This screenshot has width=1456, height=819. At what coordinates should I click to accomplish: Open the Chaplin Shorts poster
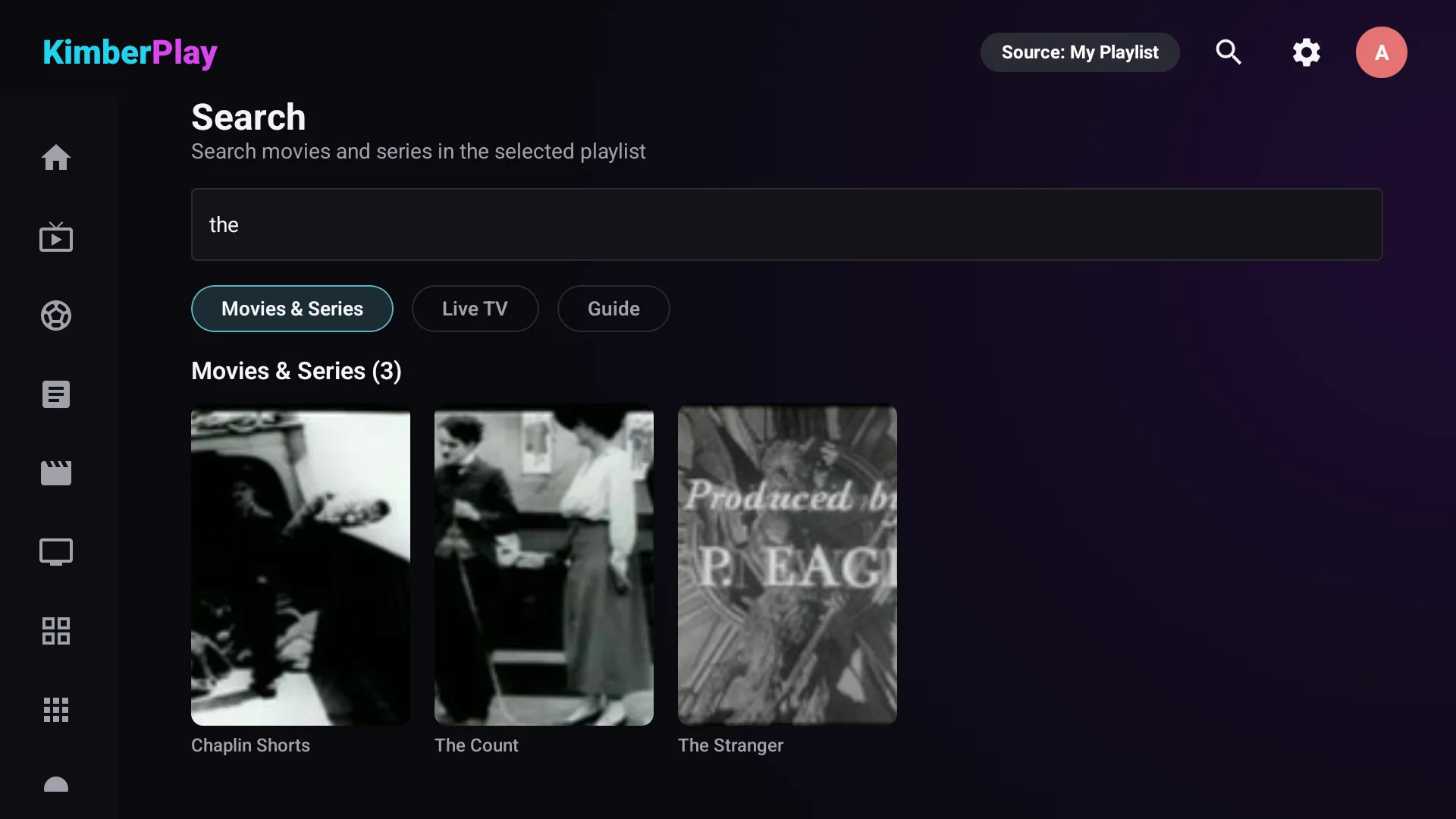point(300,566)
